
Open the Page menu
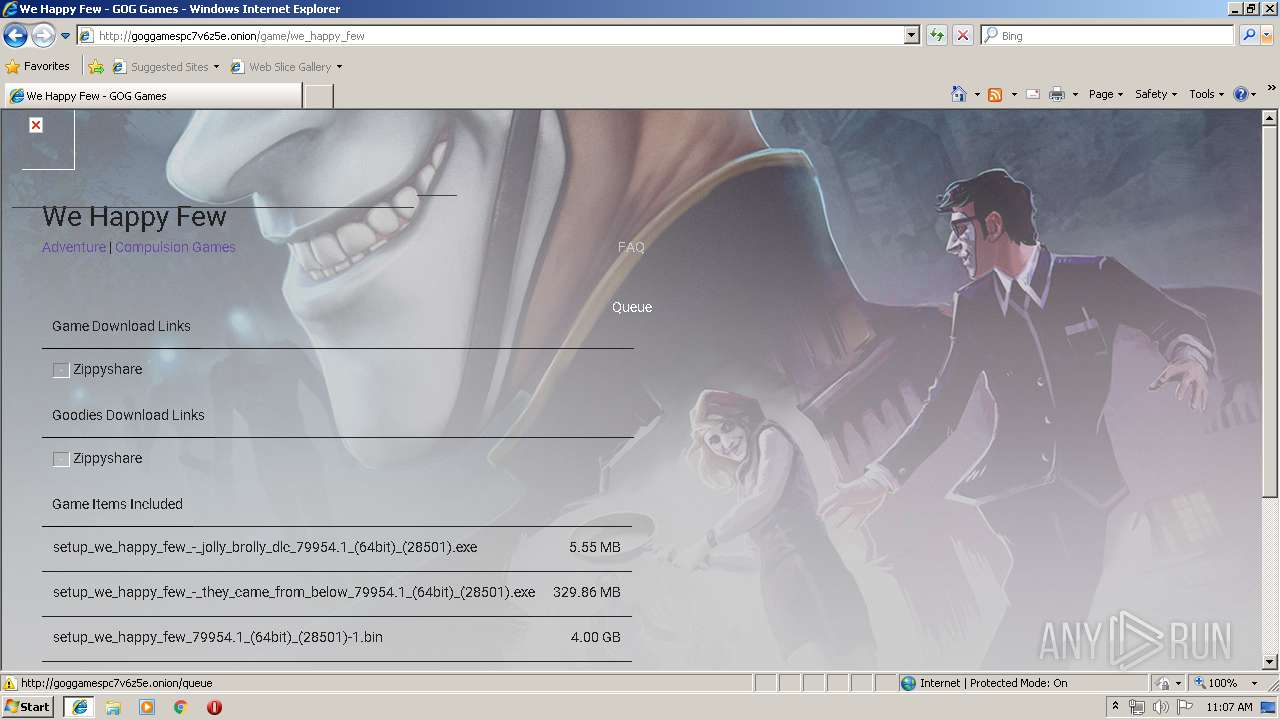pos(1105,94)
